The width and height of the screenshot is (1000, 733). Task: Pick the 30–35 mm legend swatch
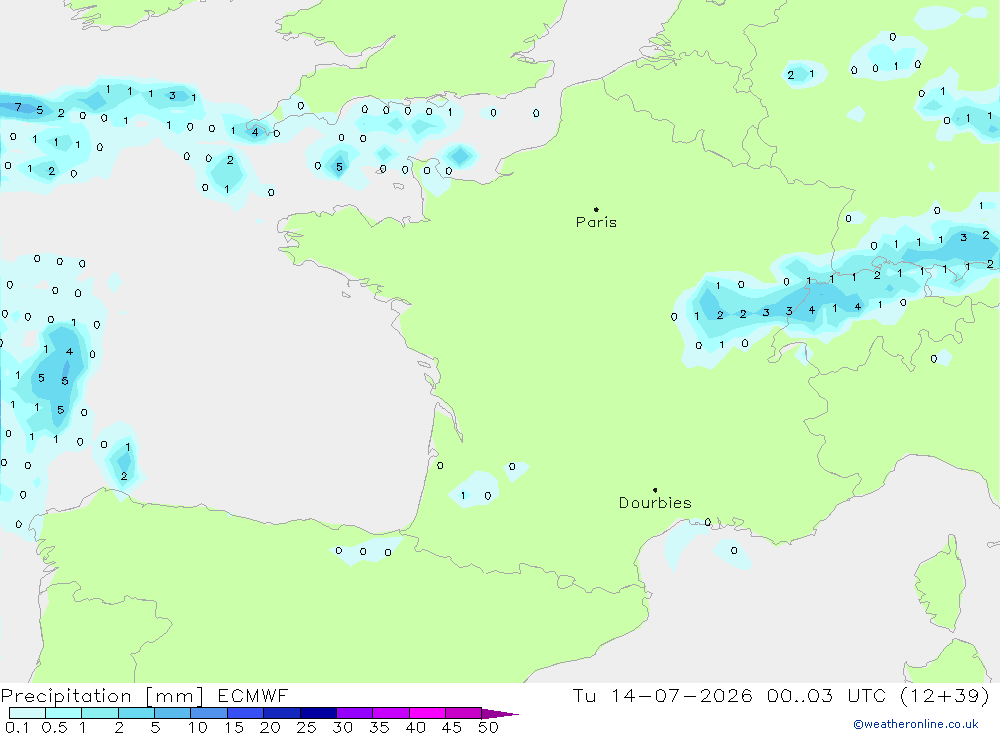click(355, 713)
